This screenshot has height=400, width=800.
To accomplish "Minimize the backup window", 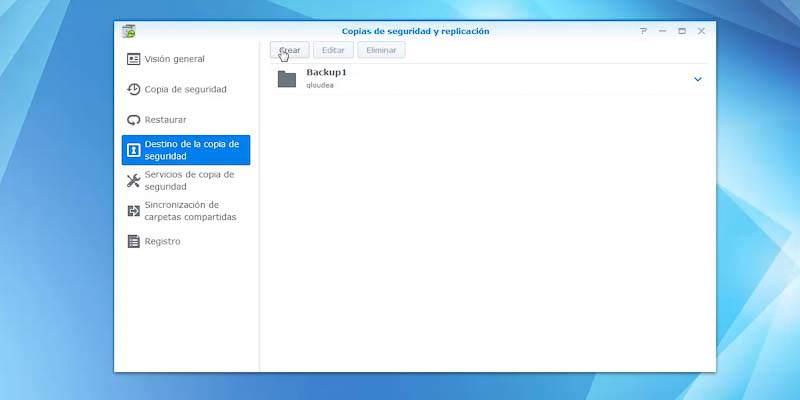I will click(663, 31).
